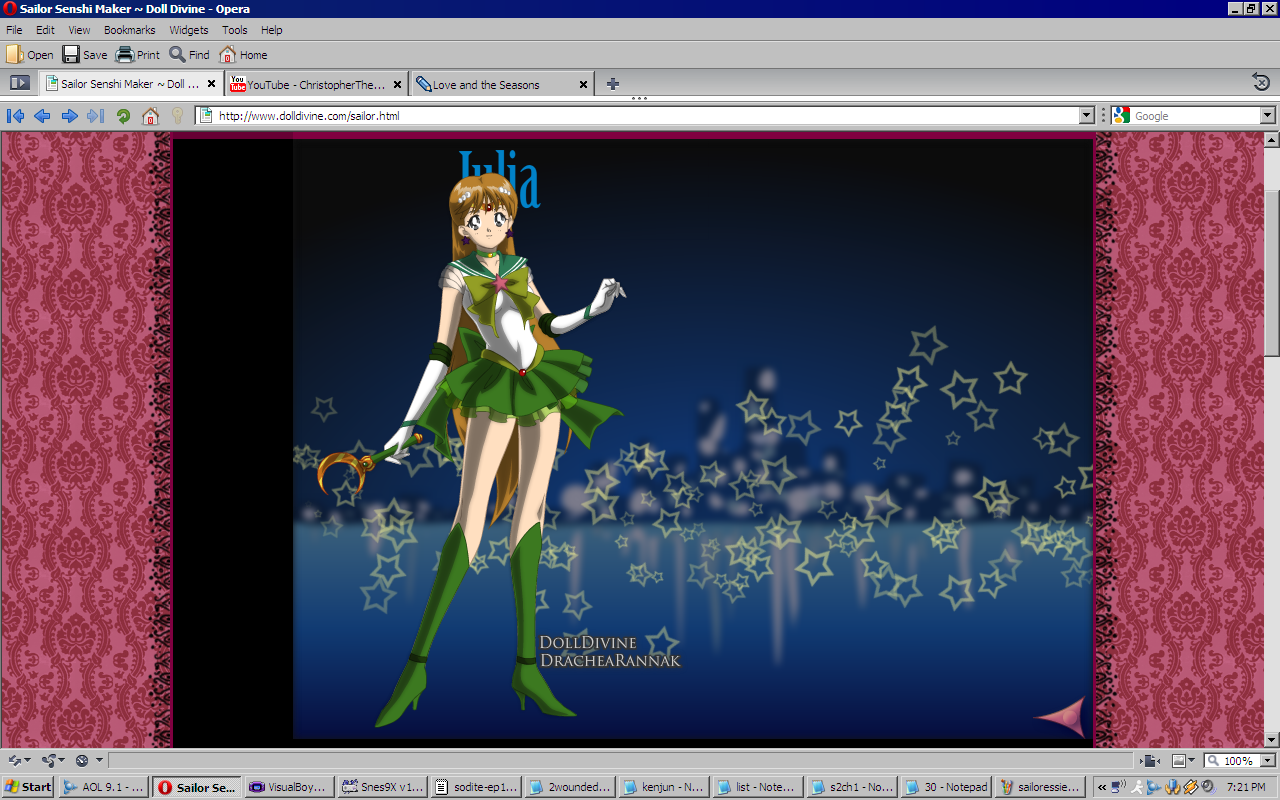Click the Save toolbar button

click(85, 55)
